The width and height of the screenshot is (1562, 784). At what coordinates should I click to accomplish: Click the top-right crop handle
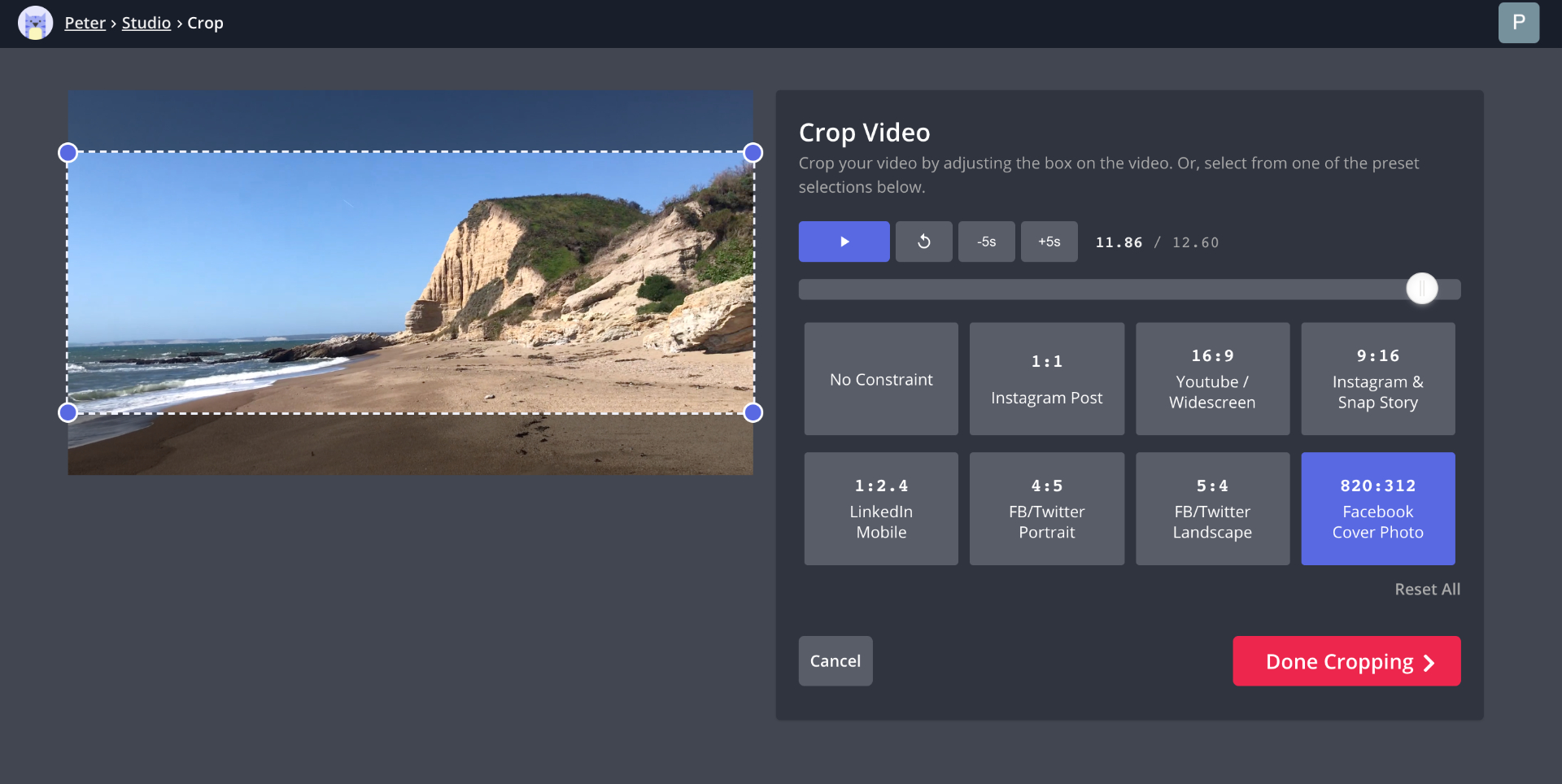753,153
